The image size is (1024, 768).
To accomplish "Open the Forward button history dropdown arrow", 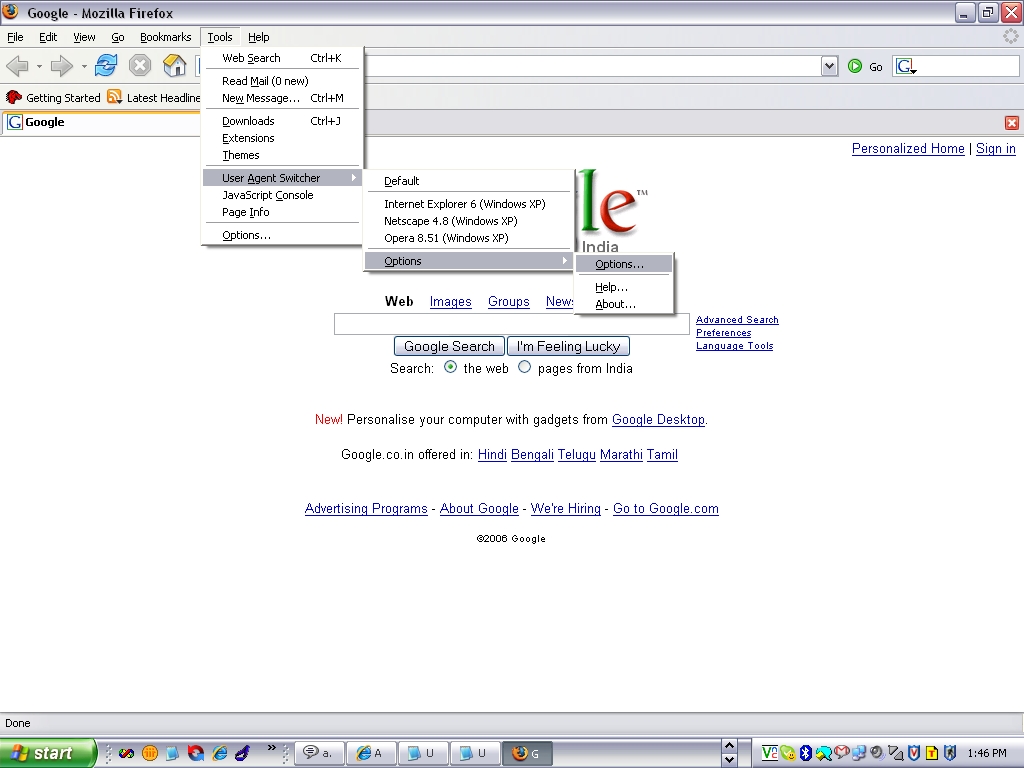I will coord(84,66).
